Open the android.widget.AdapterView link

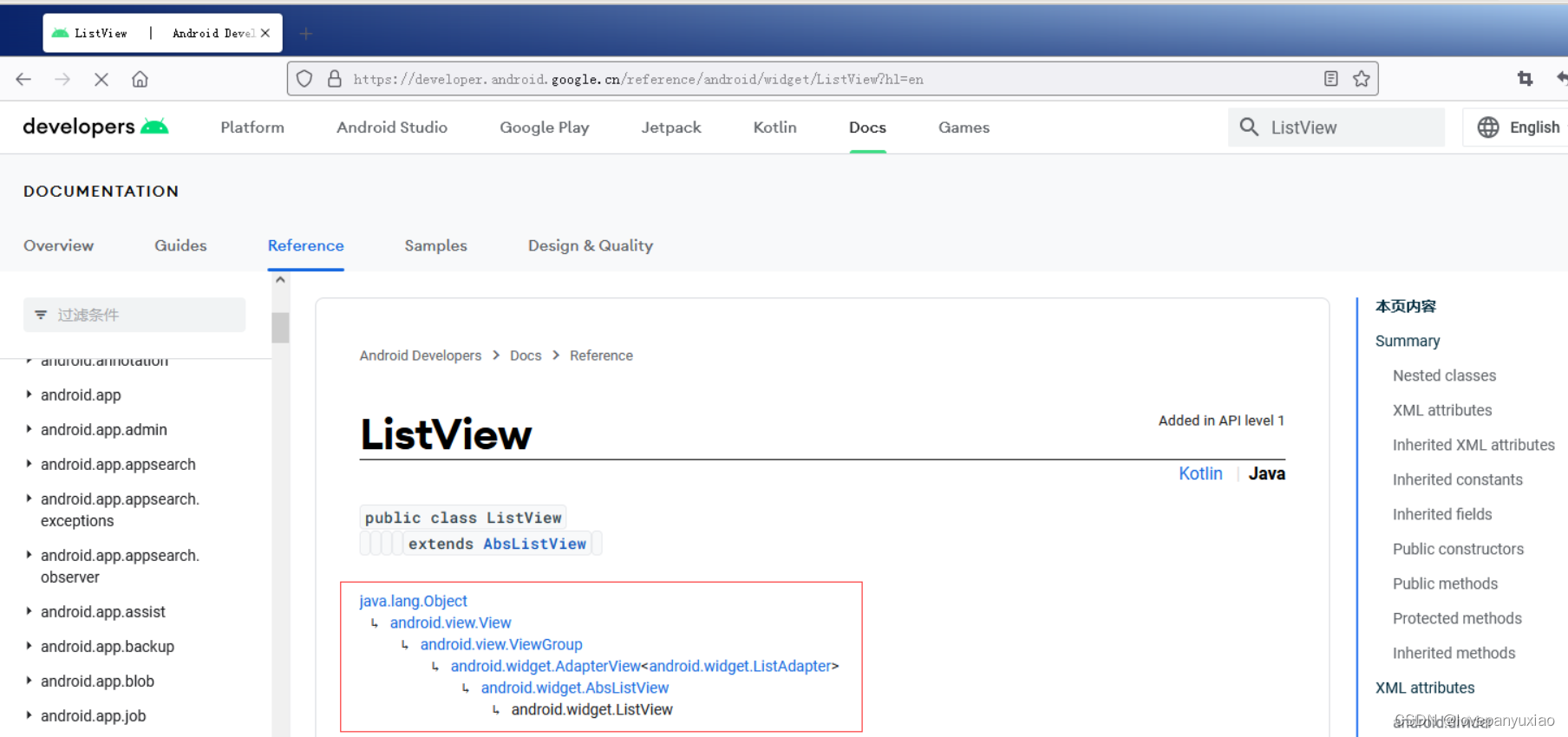pyautogui.click(x=546, y=666)
